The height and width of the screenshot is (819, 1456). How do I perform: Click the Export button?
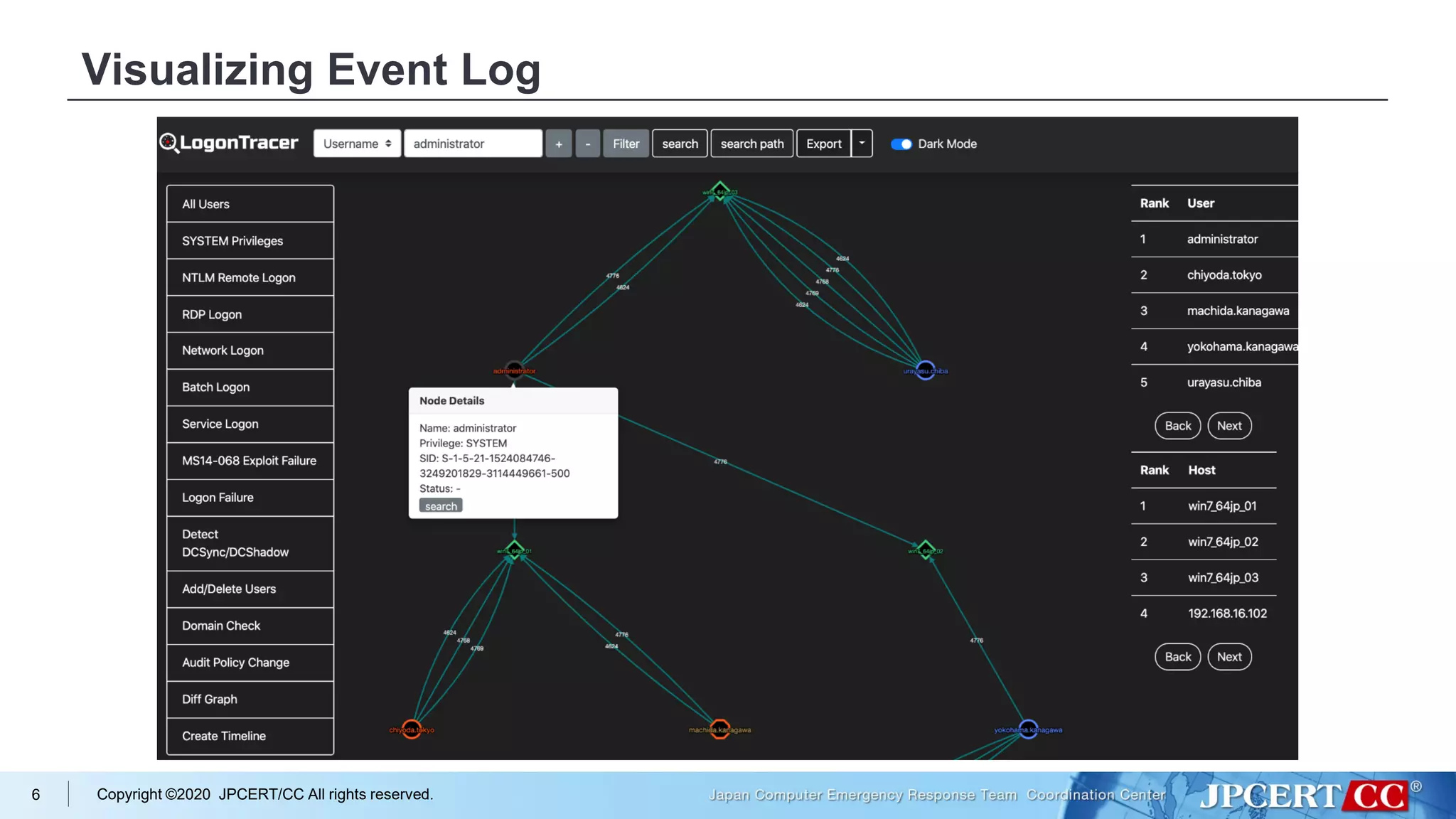(823, 144)
